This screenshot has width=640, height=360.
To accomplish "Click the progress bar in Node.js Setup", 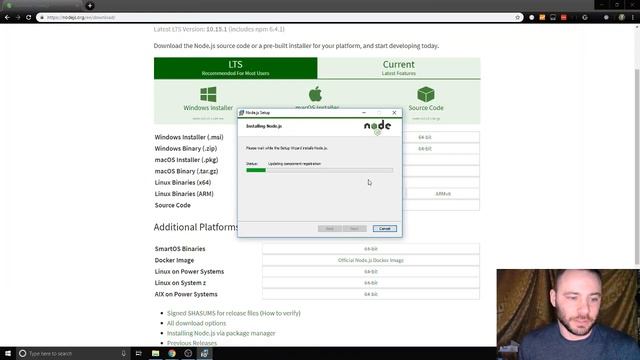I will pos(320,170).
